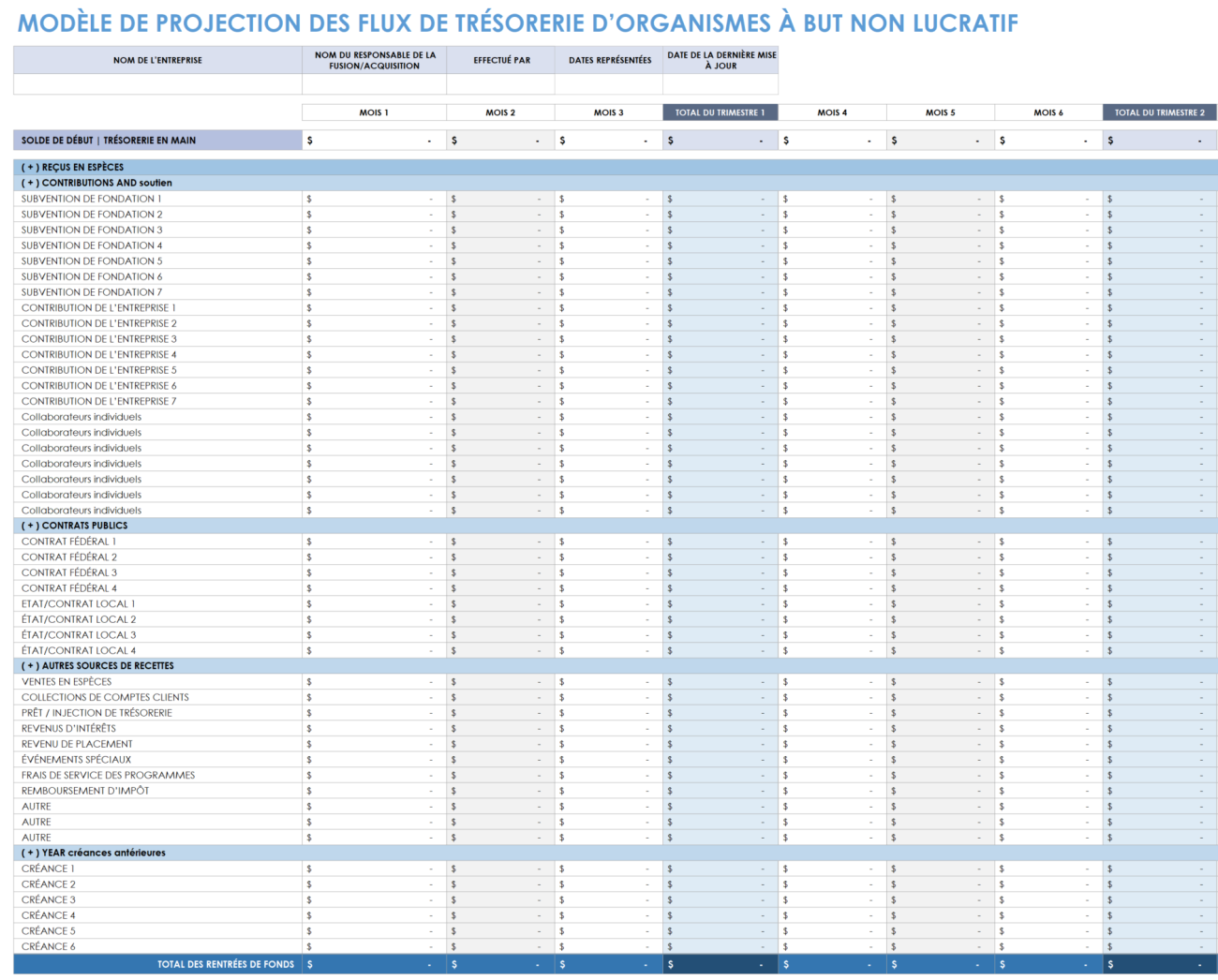
Task: Select the TOTAL DU TRIMESTRE 2 header
Action: pos(1160,111)
